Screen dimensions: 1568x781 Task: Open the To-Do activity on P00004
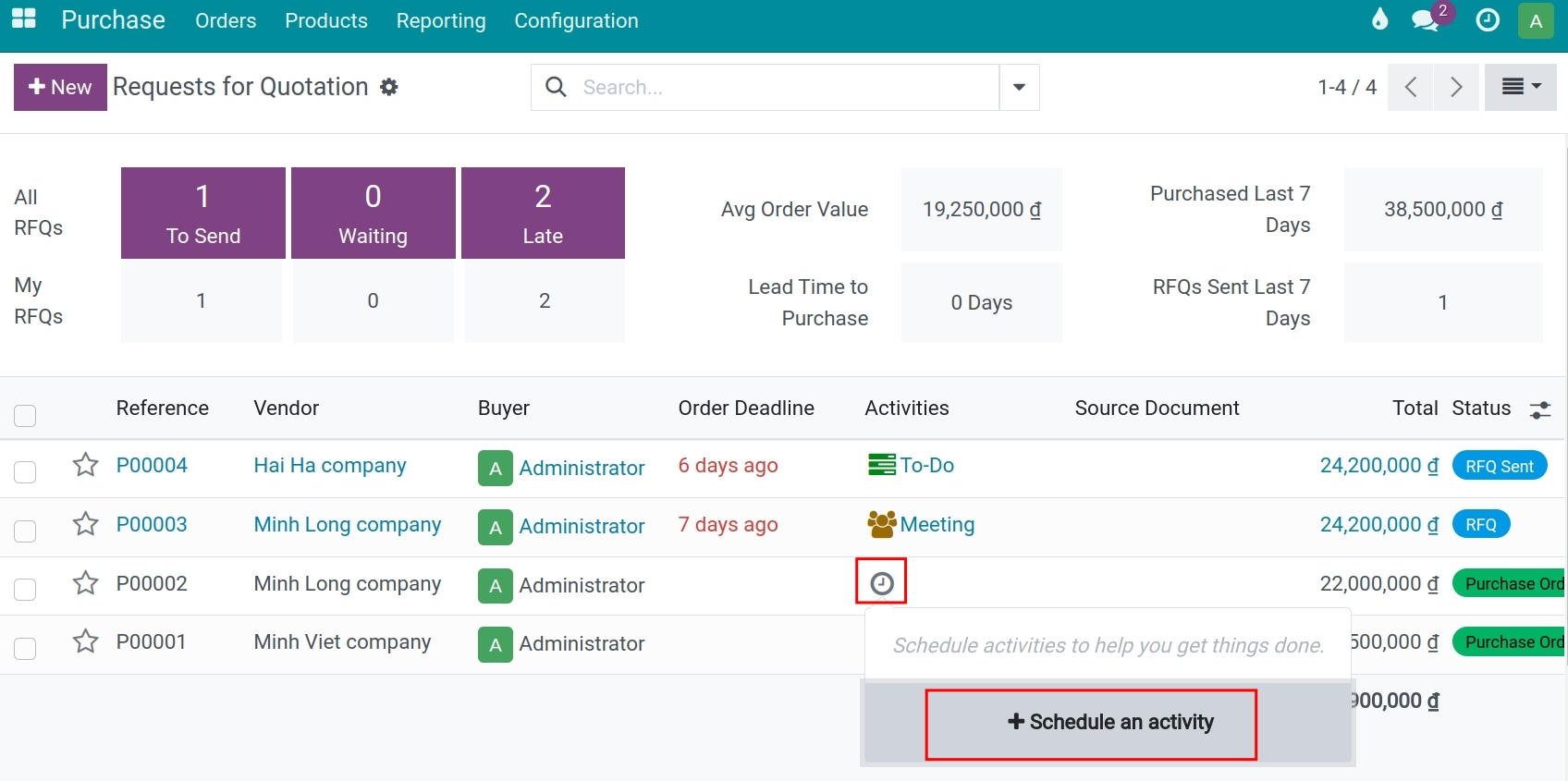tap(911, 465)
